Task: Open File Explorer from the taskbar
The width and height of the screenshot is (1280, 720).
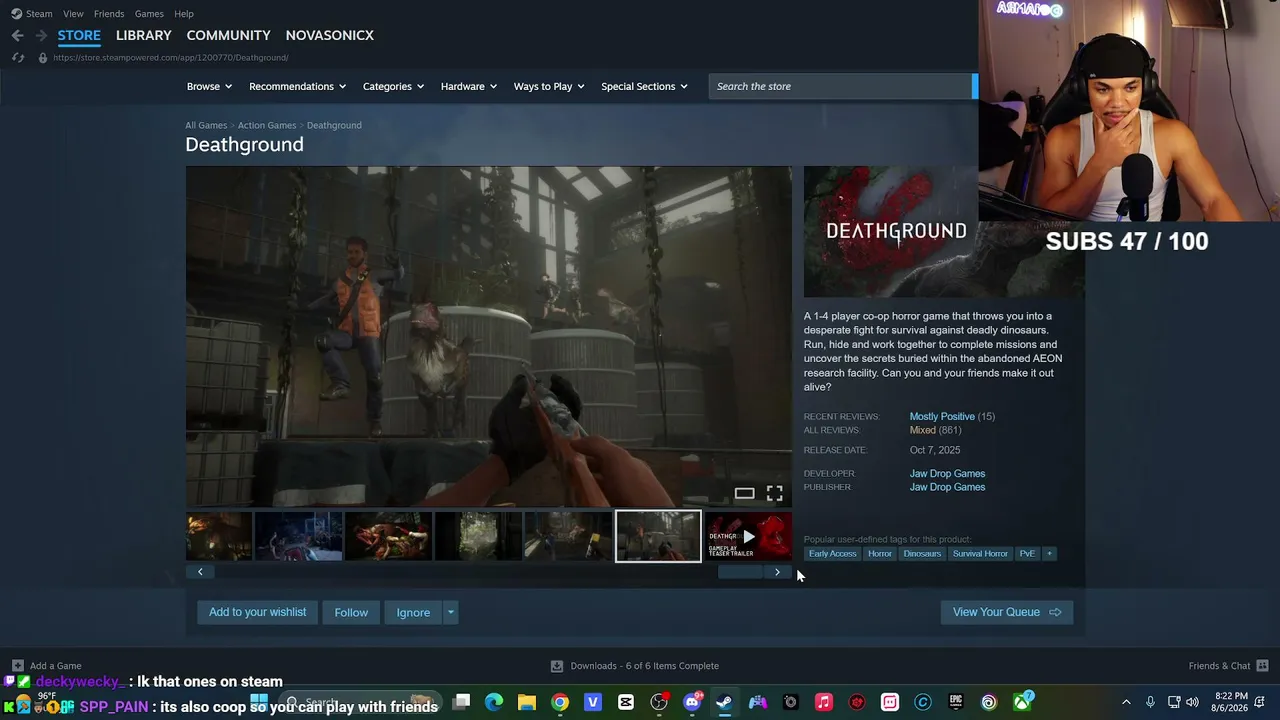Action: [x=527, y=702]
